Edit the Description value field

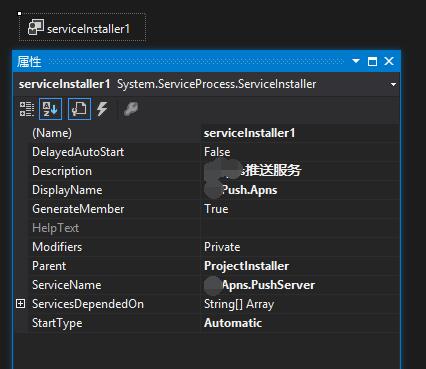[x=300, y=171]
